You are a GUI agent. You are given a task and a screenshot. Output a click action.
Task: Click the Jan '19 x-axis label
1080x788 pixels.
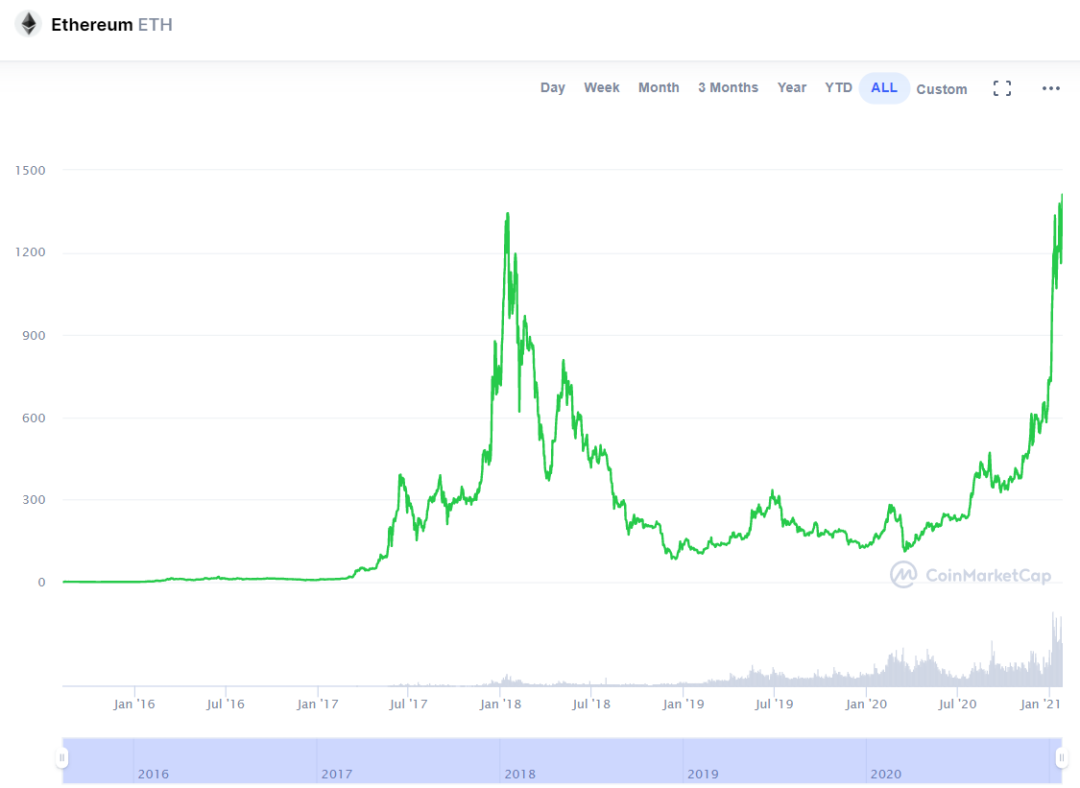coord(683,704)
